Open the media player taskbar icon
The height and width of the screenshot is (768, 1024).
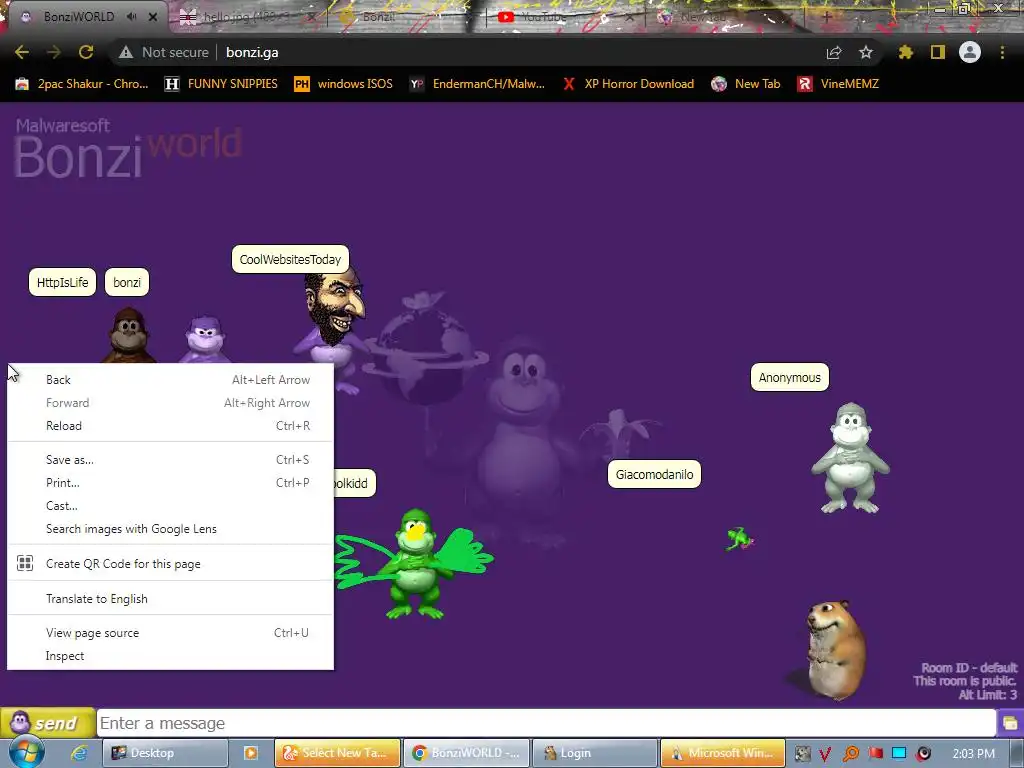[251, 753]
